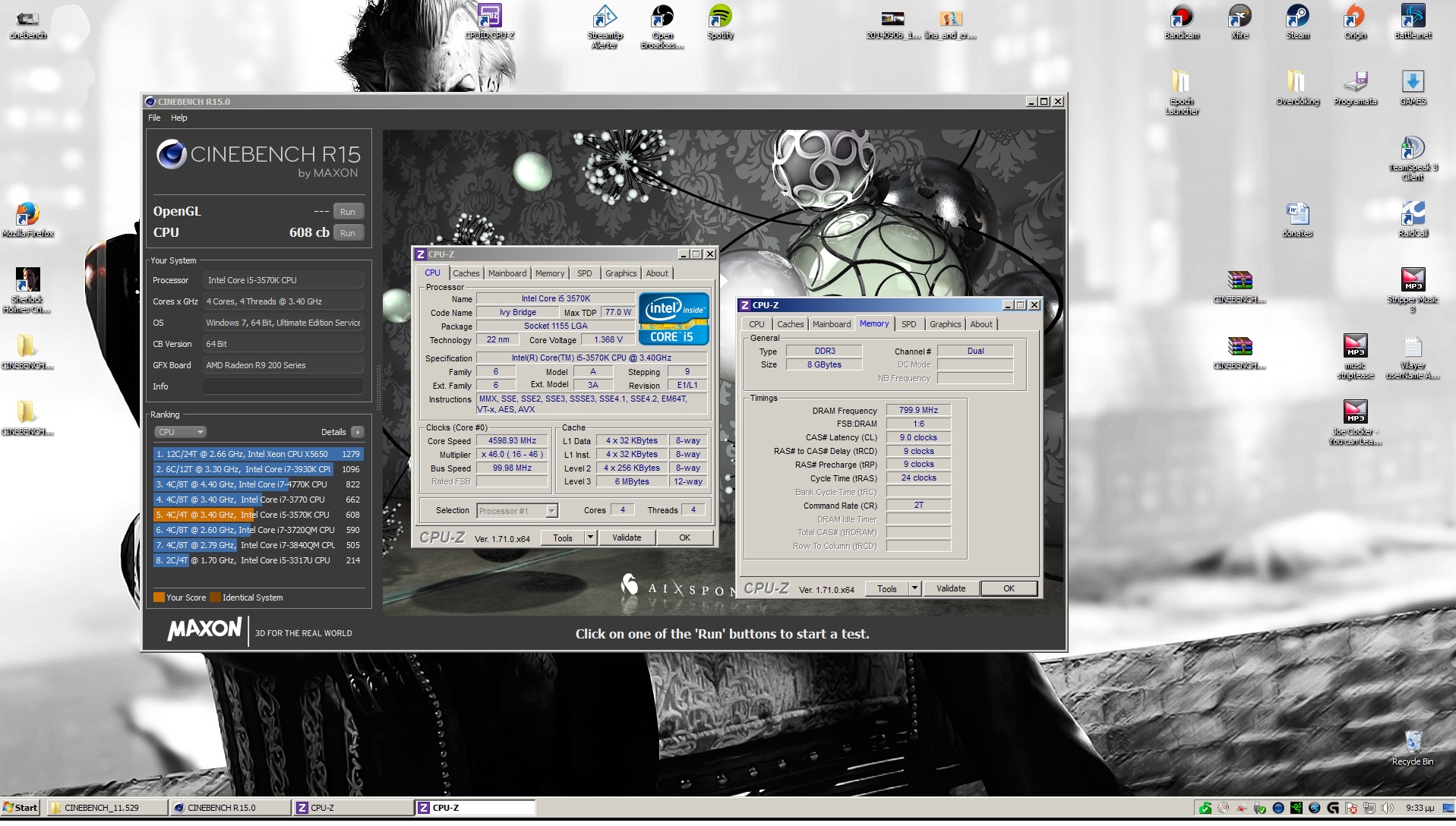Open the Start menu

coord(21,807)
